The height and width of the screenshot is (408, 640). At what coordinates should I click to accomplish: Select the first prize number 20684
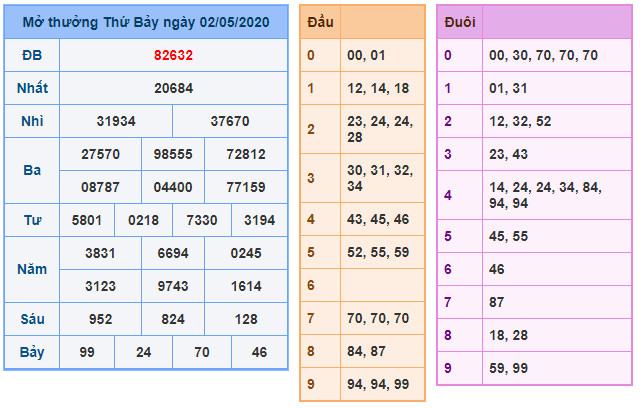point(173,88)
